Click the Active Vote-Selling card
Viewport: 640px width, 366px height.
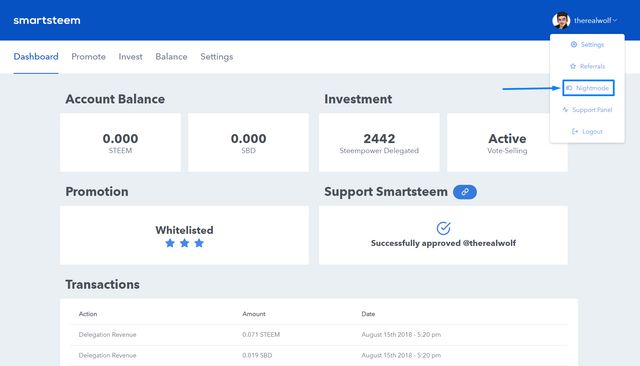507,142
